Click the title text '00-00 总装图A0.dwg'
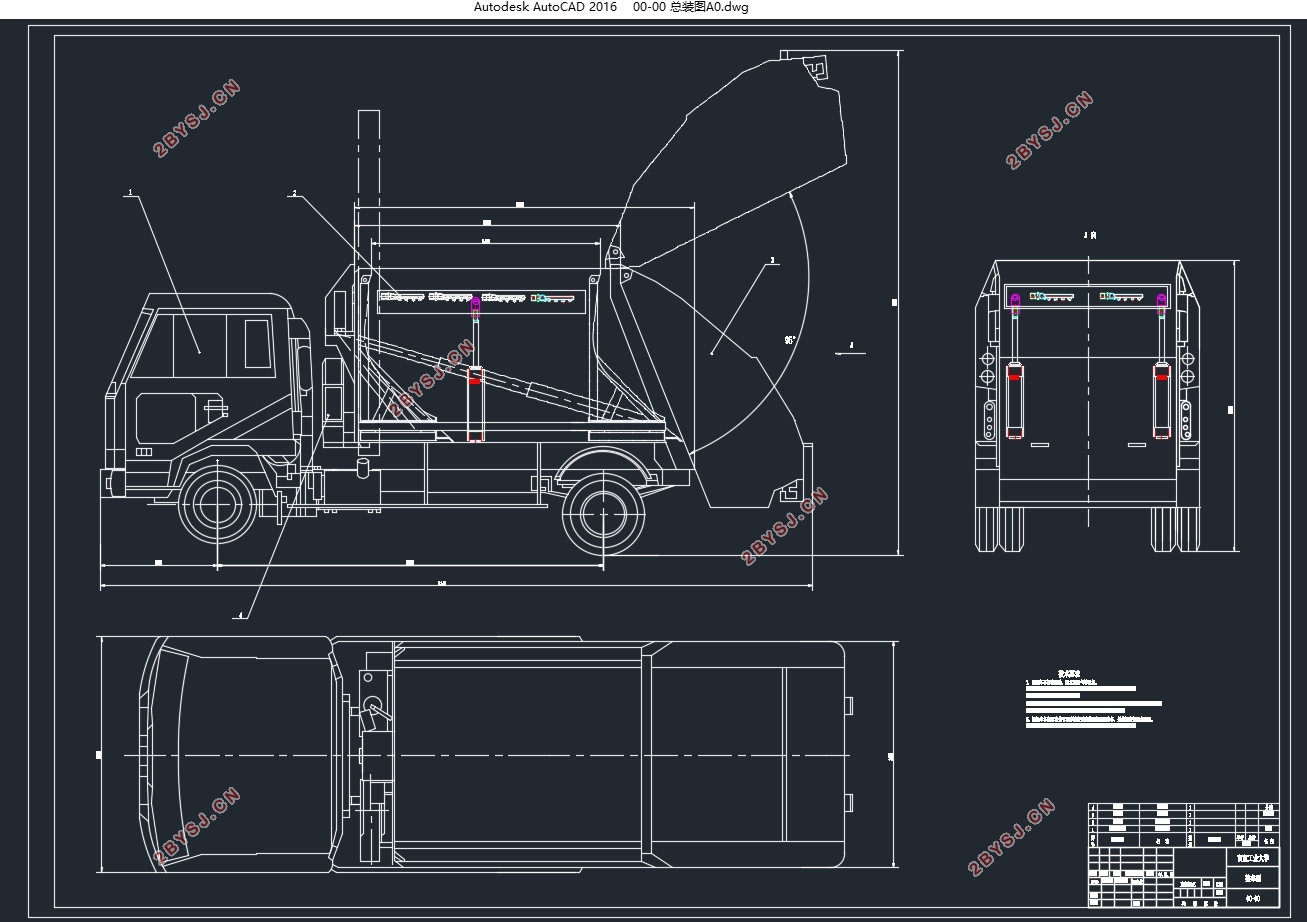The height and width of the screenshot is (922, 1307). [691, 7]
